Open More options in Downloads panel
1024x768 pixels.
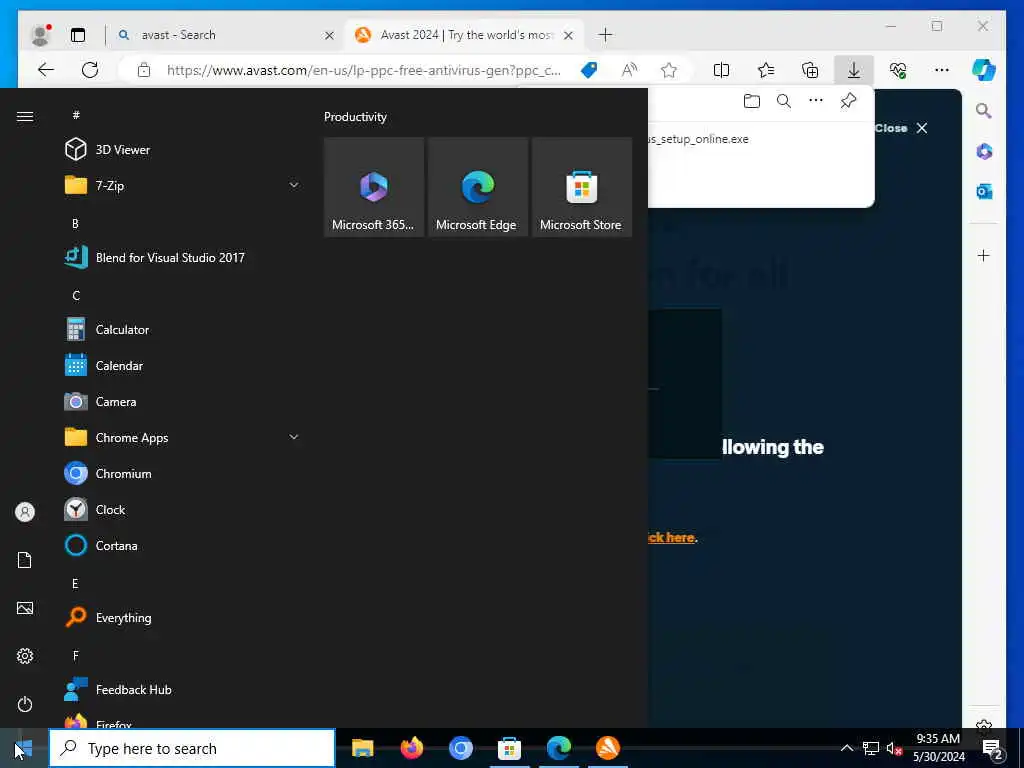816,101
